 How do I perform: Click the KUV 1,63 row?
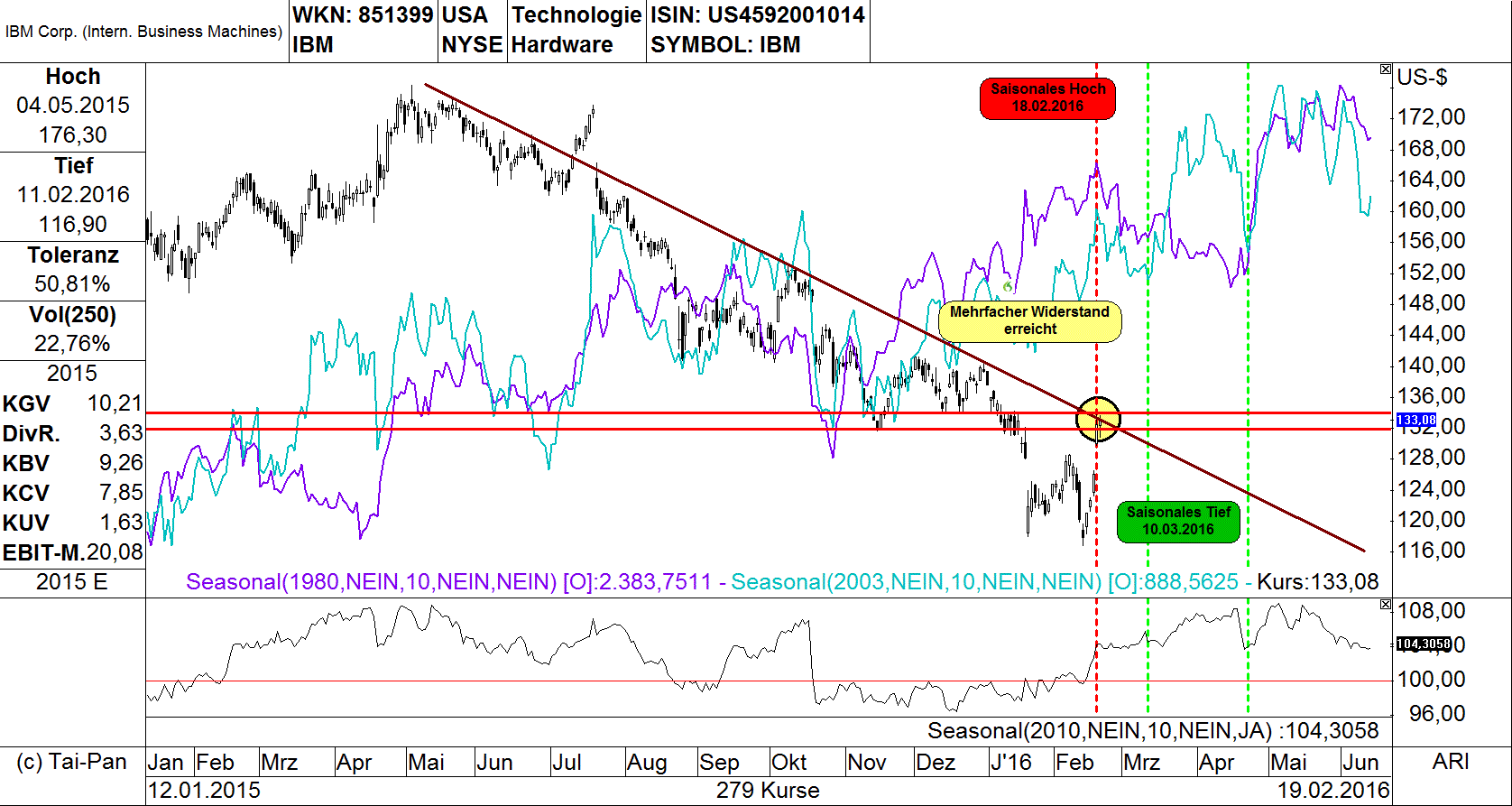(73, 523)
